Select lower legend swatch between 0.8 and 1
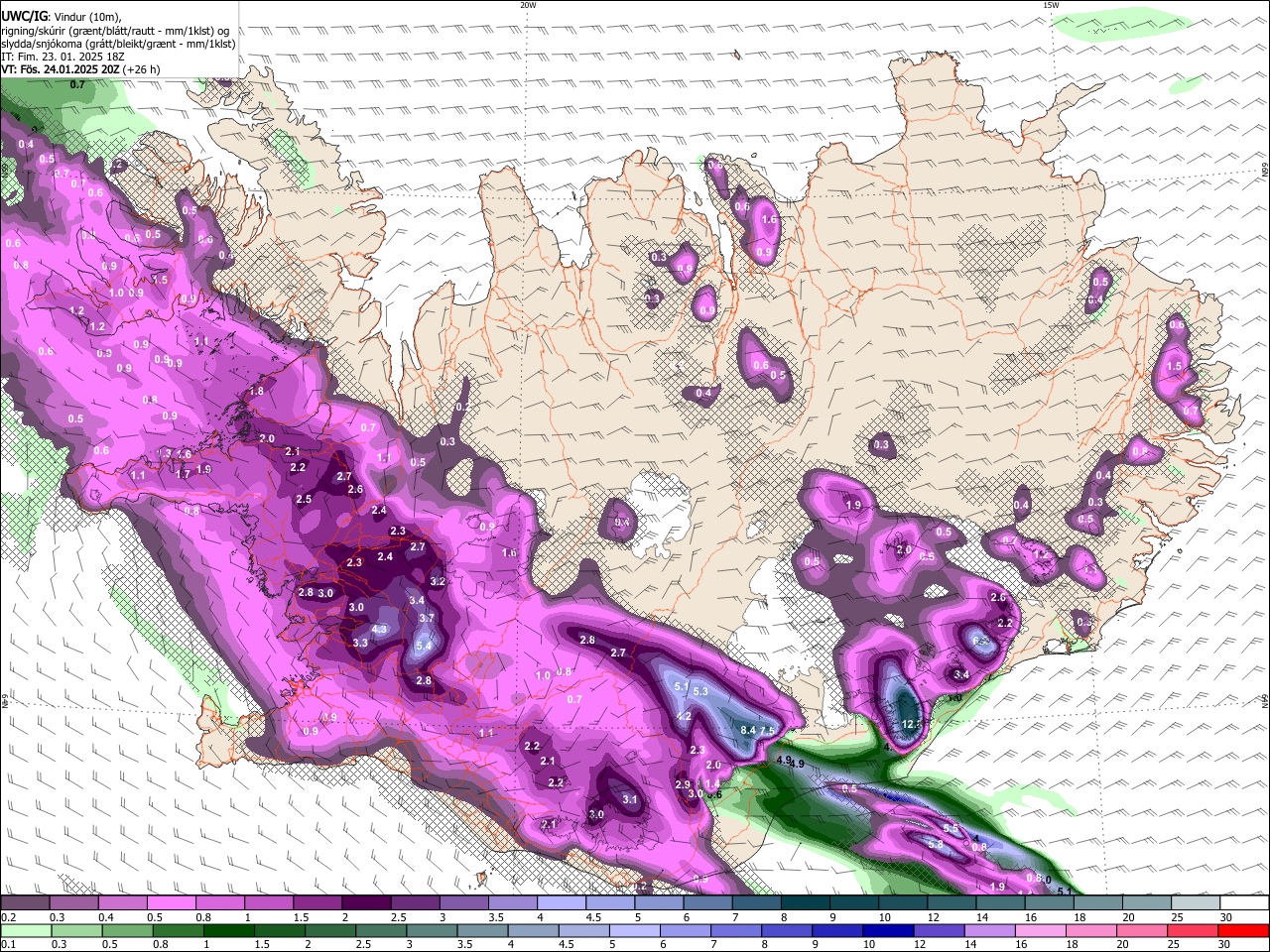This screenshot has height=952, width=1270. pos(179,930)
